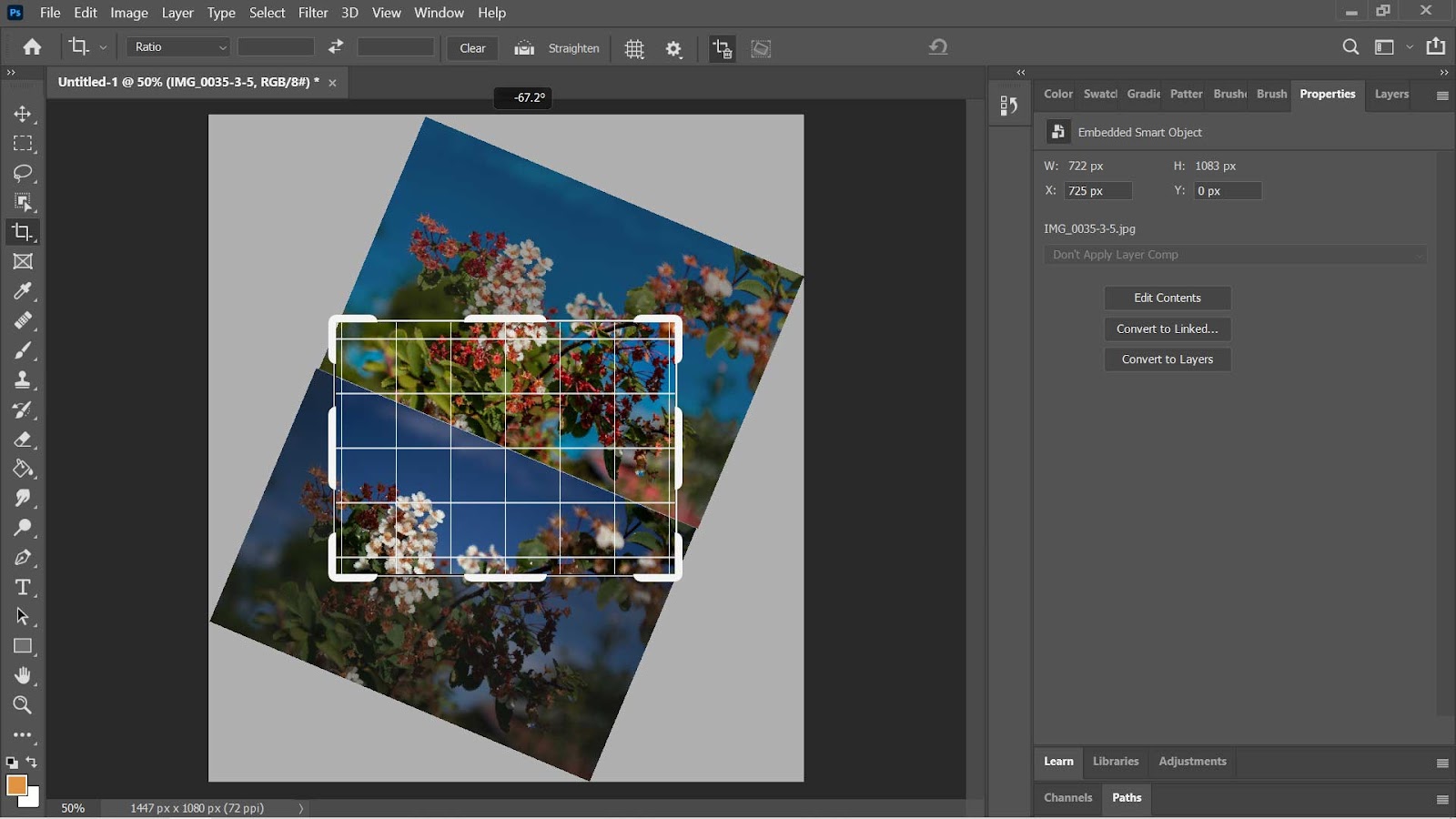Open the Layer menu
The width and height of the screenshot is (1456, 819).
click(x=177, y=13)
